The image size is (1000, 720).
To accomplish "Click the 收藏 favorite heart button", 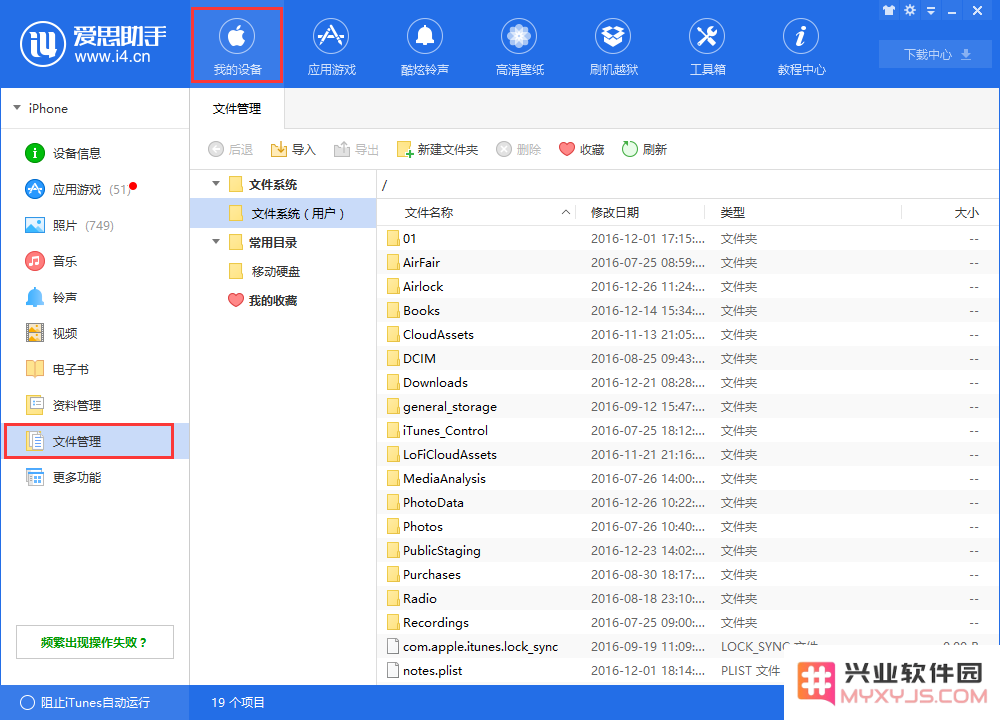I will [x=581, y=149].
